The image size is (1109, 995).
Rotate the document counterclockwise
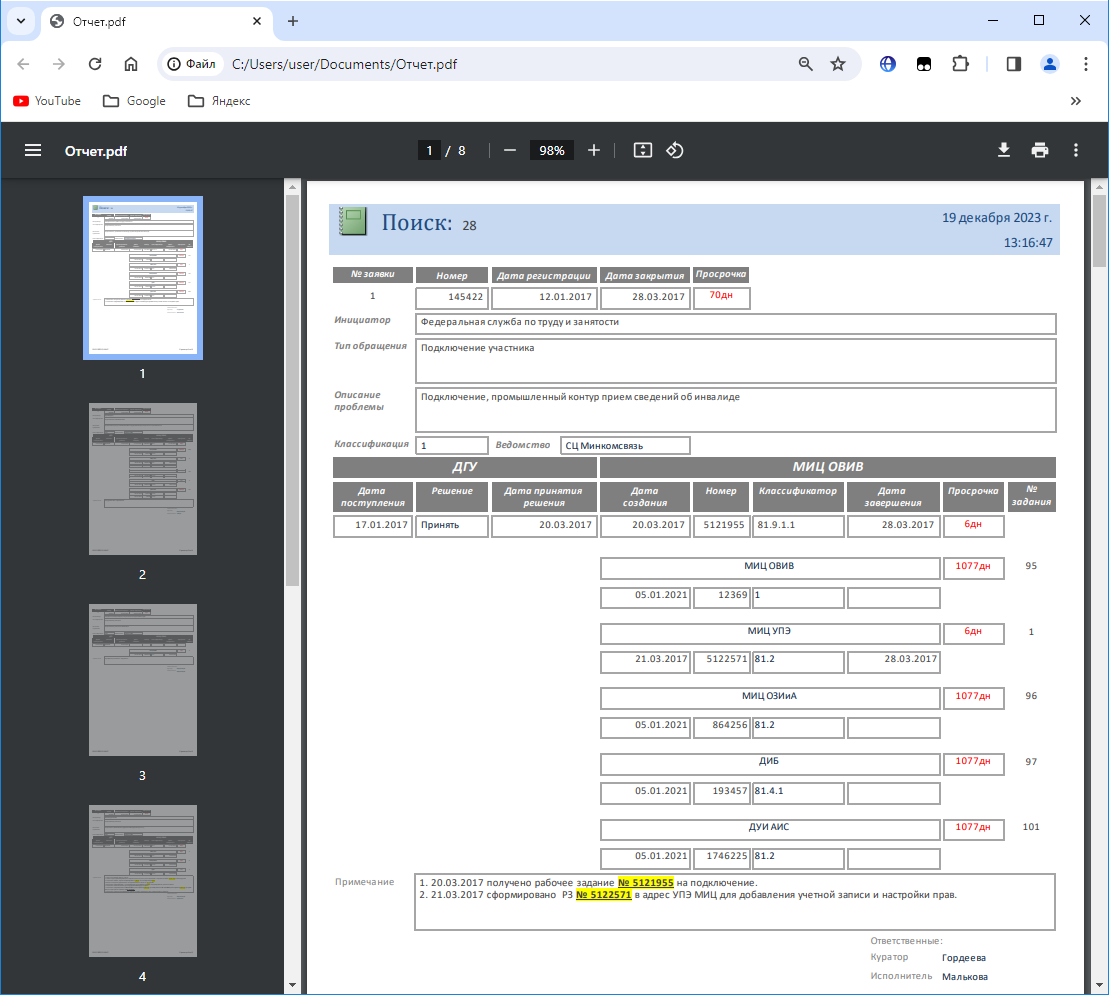pyautogui.click(x=675, y=151)
